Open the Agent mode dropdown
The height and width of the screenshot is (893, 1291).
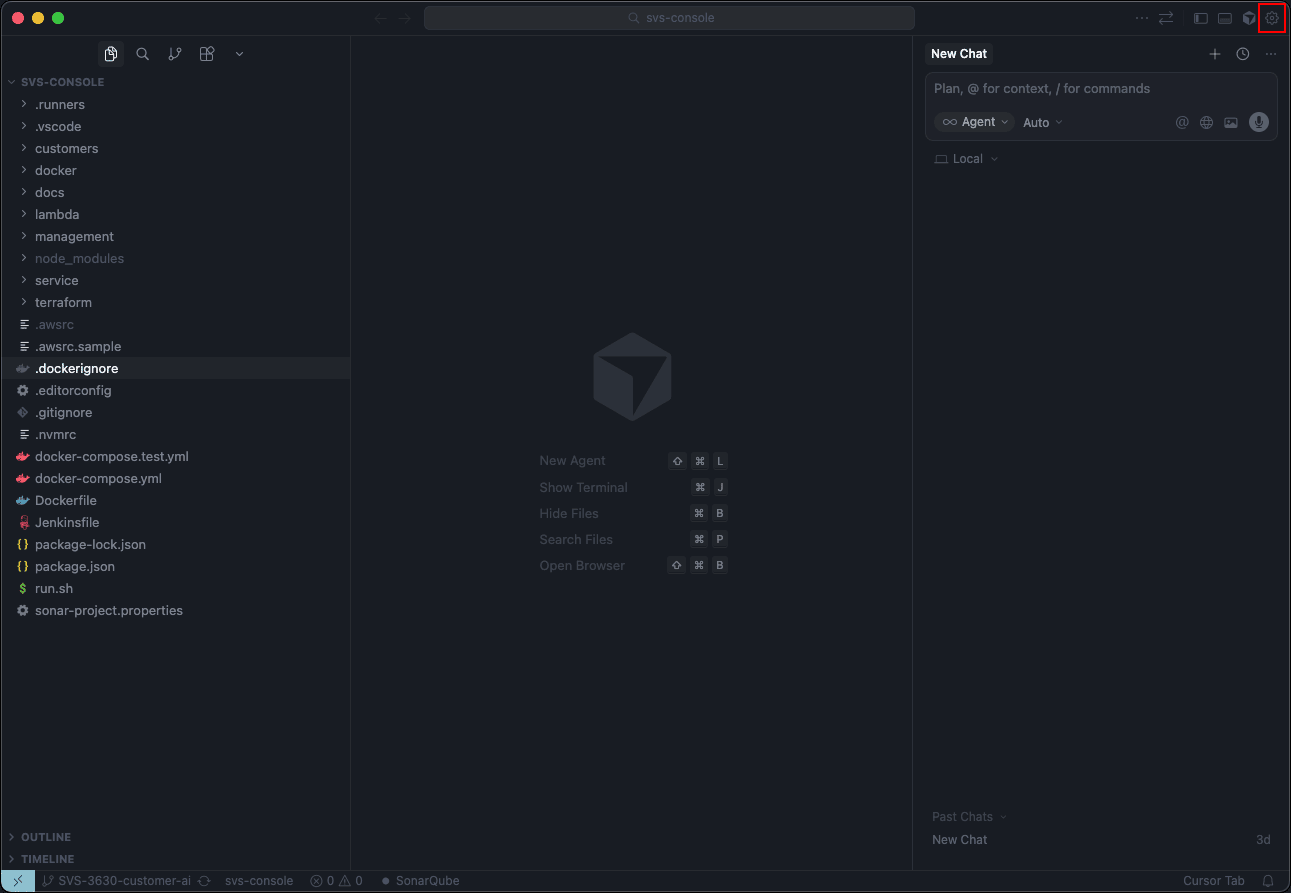(975, 122)
